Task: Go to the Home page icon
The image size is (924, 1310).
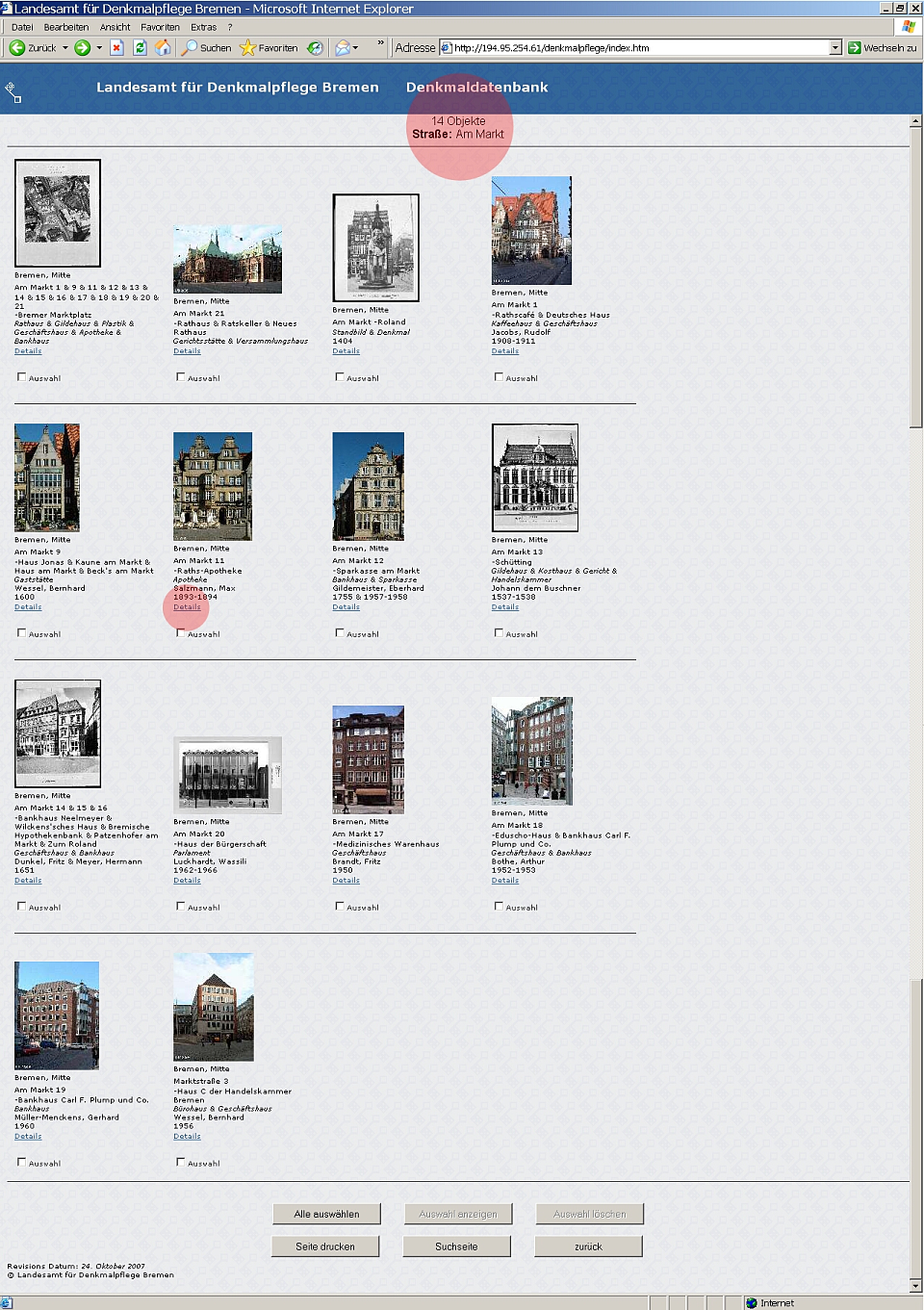Action: pyautogui.click(x=163, y=47)
